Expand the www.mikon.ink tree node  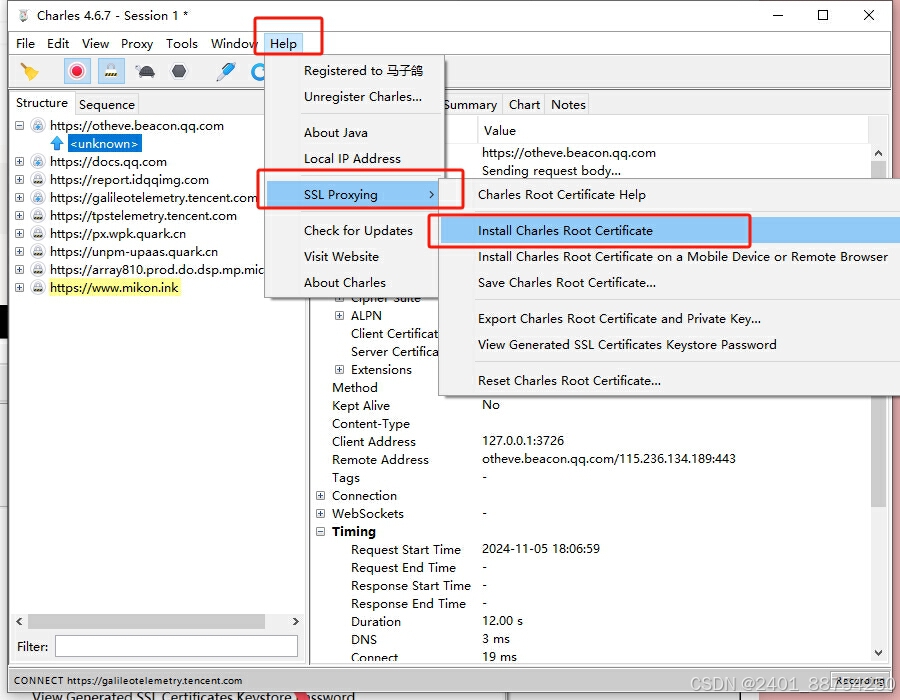click(20, 287)
